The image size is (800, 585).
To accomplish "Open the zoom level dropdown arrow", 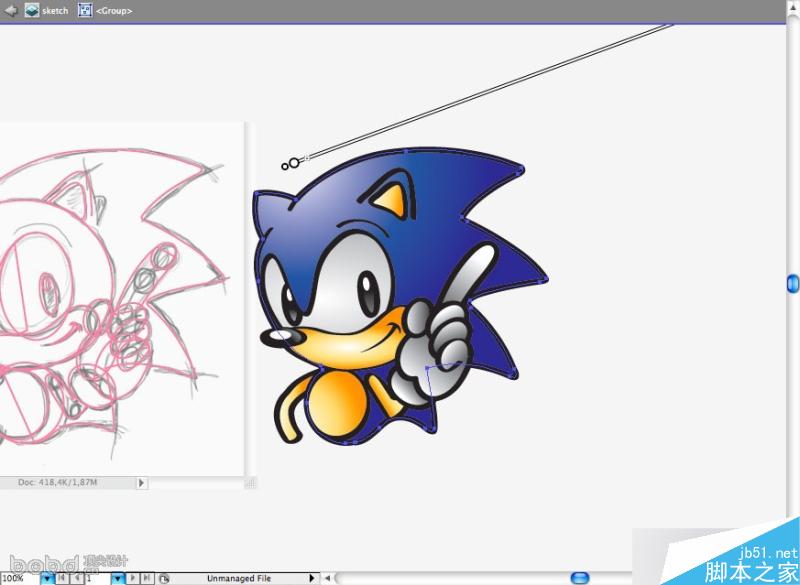I will 47,578.
